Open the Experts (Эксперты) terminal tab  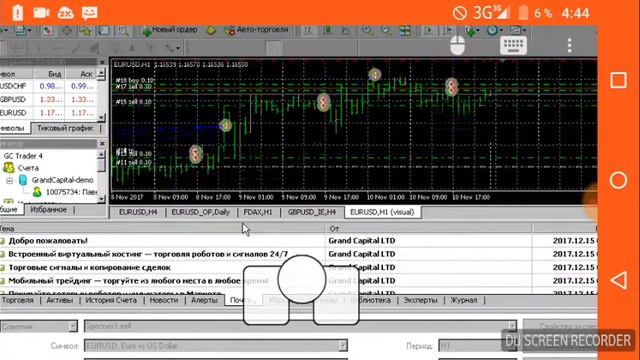pyautogui.click(x=420, y=300)
